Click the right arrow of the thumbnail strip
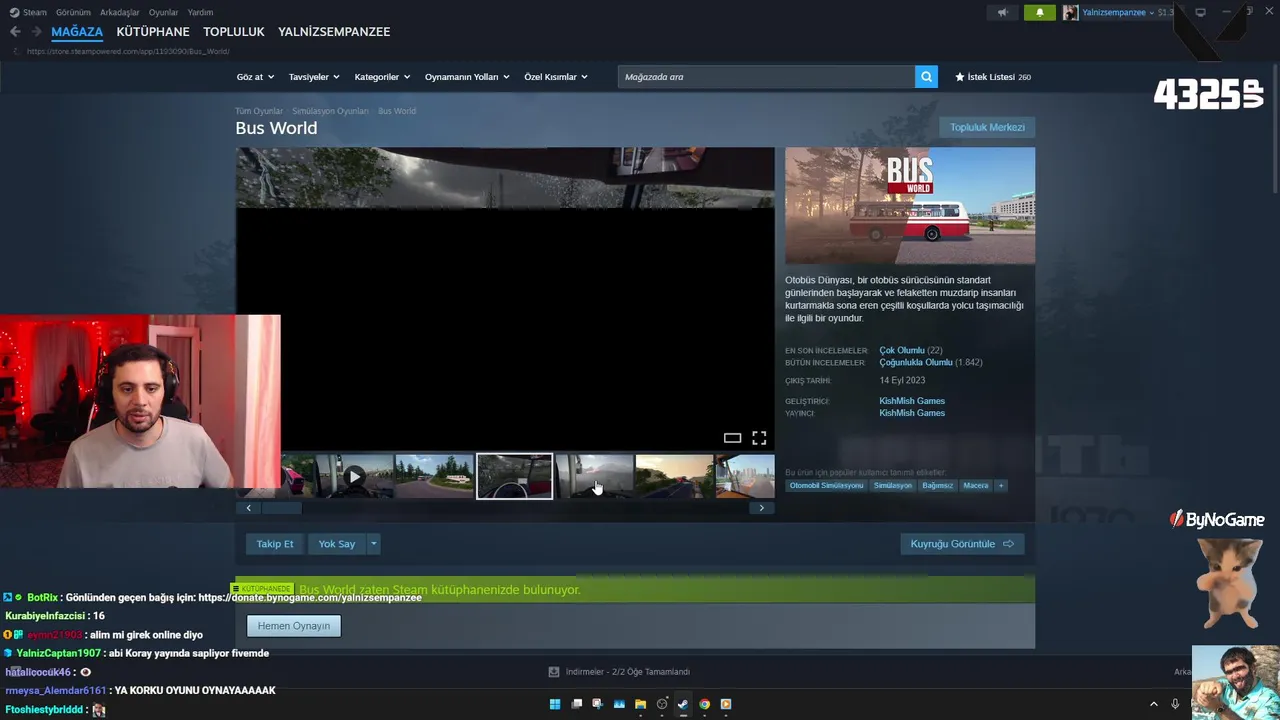Image resolution: width=1280 pixels, height=720 pixels. tap(761, 508)
